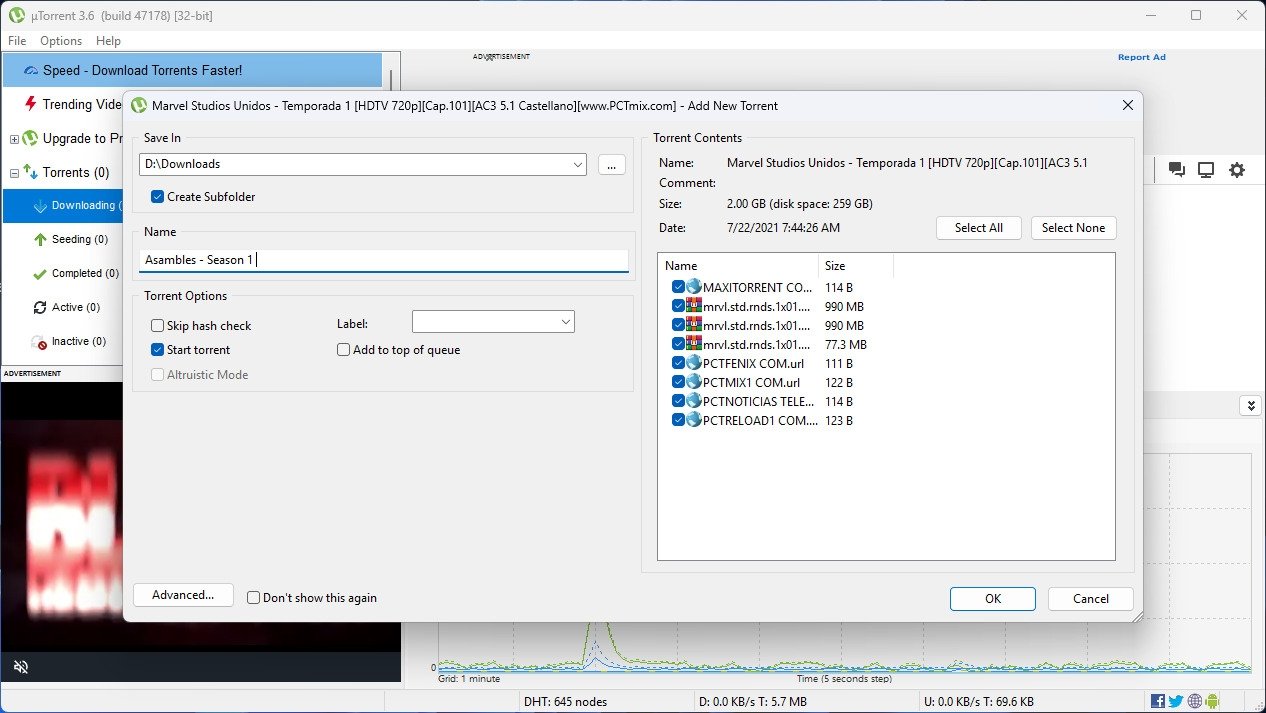Check the Don't show this again box

(x=253, y=598)
